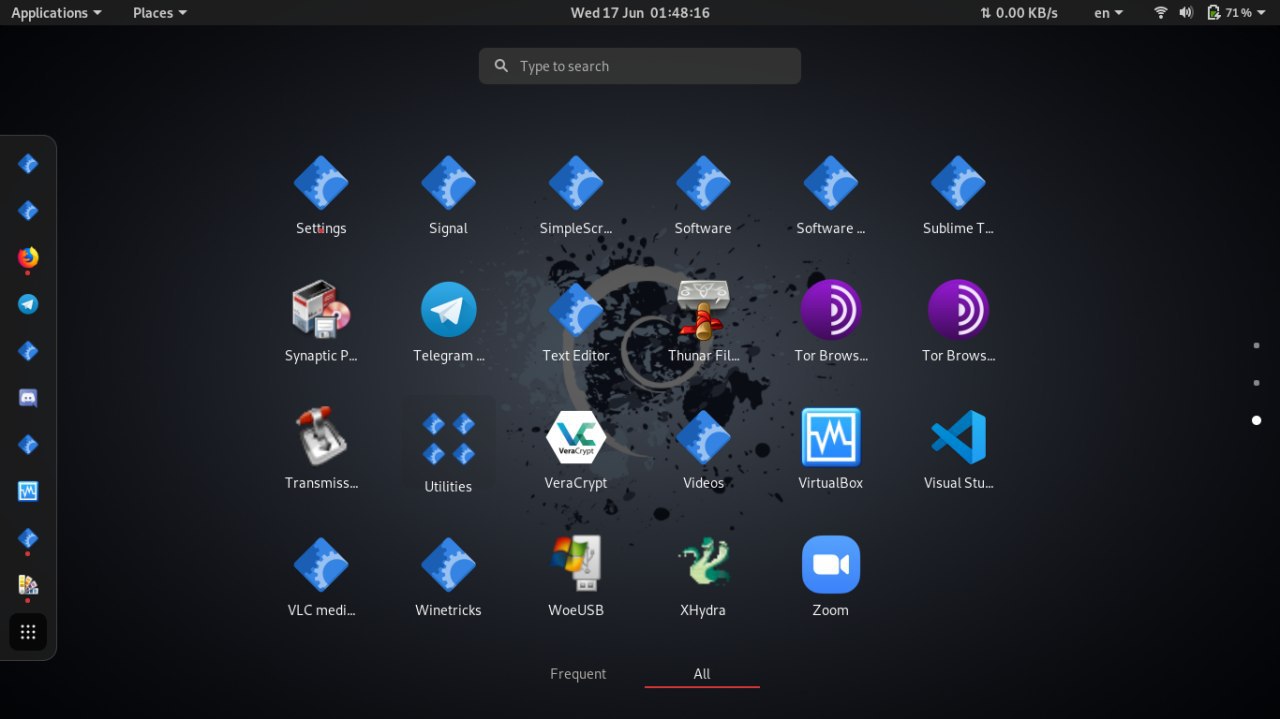Launch Telegram from the app grid

pyautogui.click(x=448, y=323)
